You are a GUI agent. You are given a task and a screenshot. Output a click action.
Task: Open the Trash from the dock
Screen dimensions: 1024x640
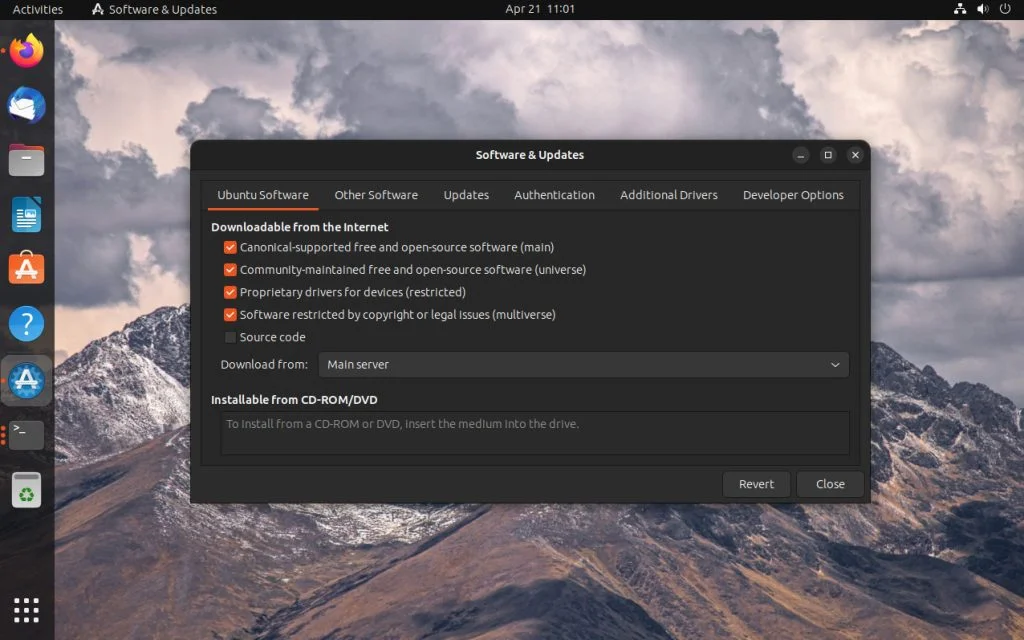[25, 490]
